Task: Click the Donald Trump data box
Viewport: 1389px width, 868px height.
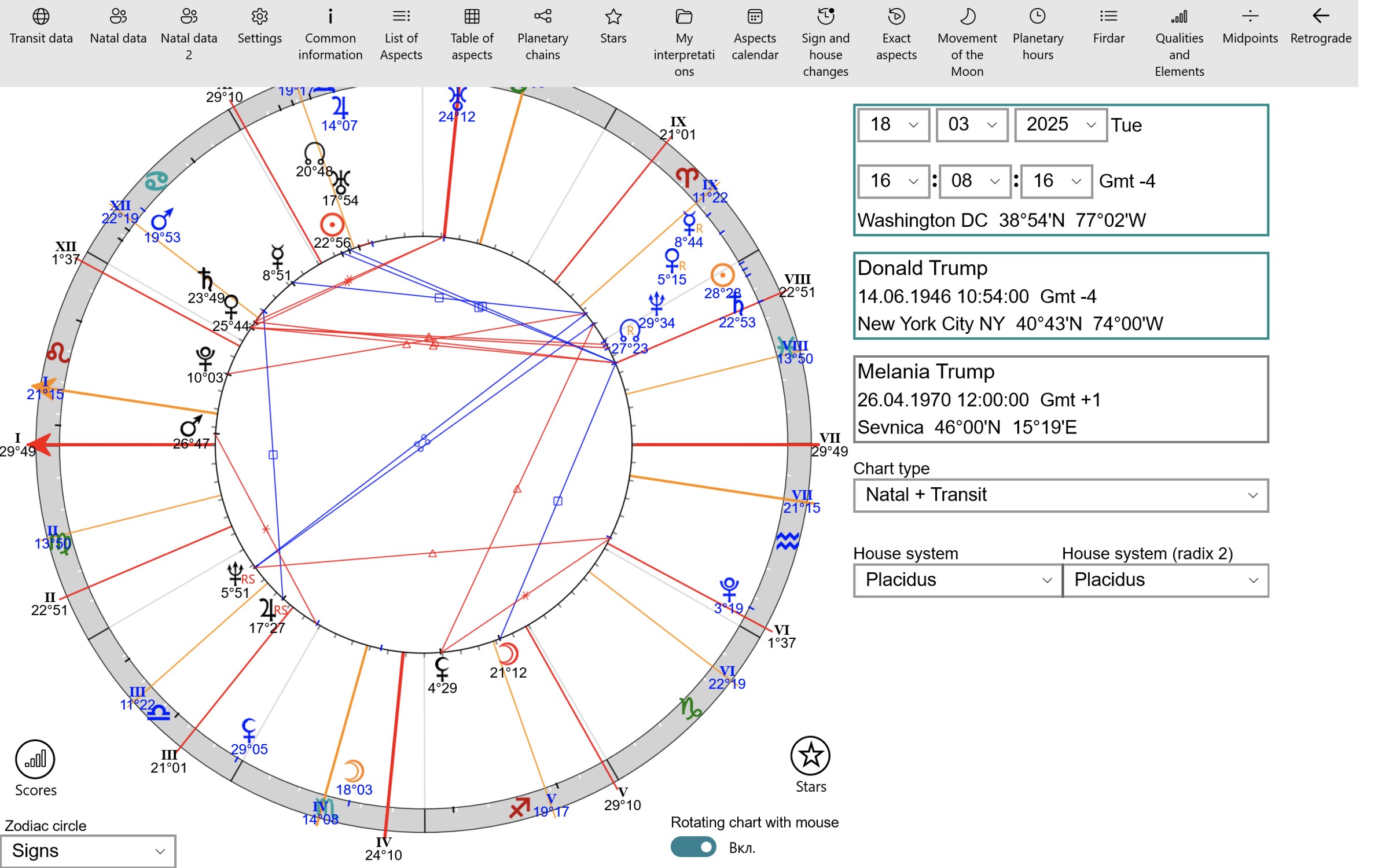Action: coord(1060,295)
